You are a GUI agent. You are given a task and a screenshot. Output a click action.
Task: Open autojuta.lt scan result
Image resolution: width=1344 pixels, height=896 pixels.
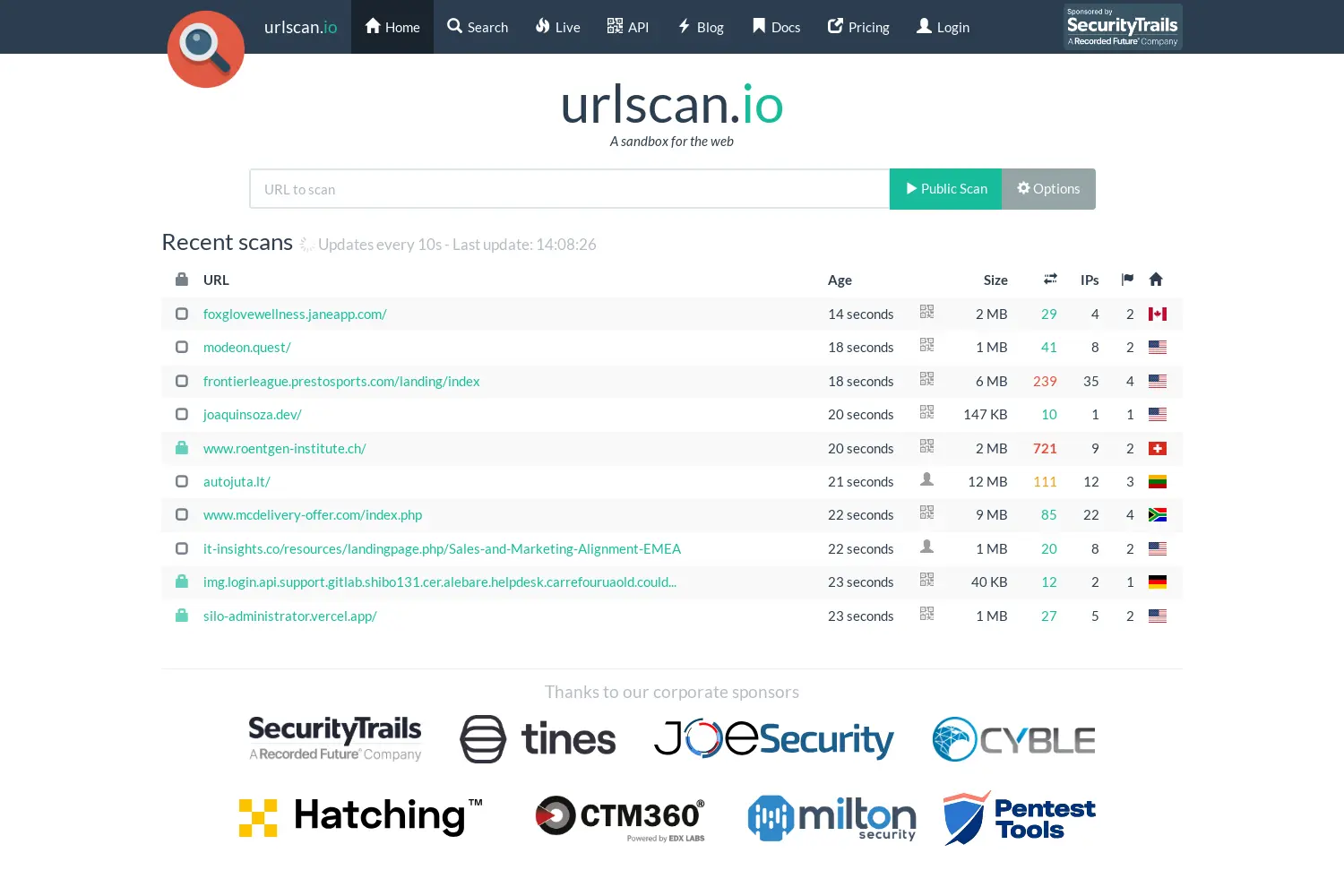click(237, 482)
